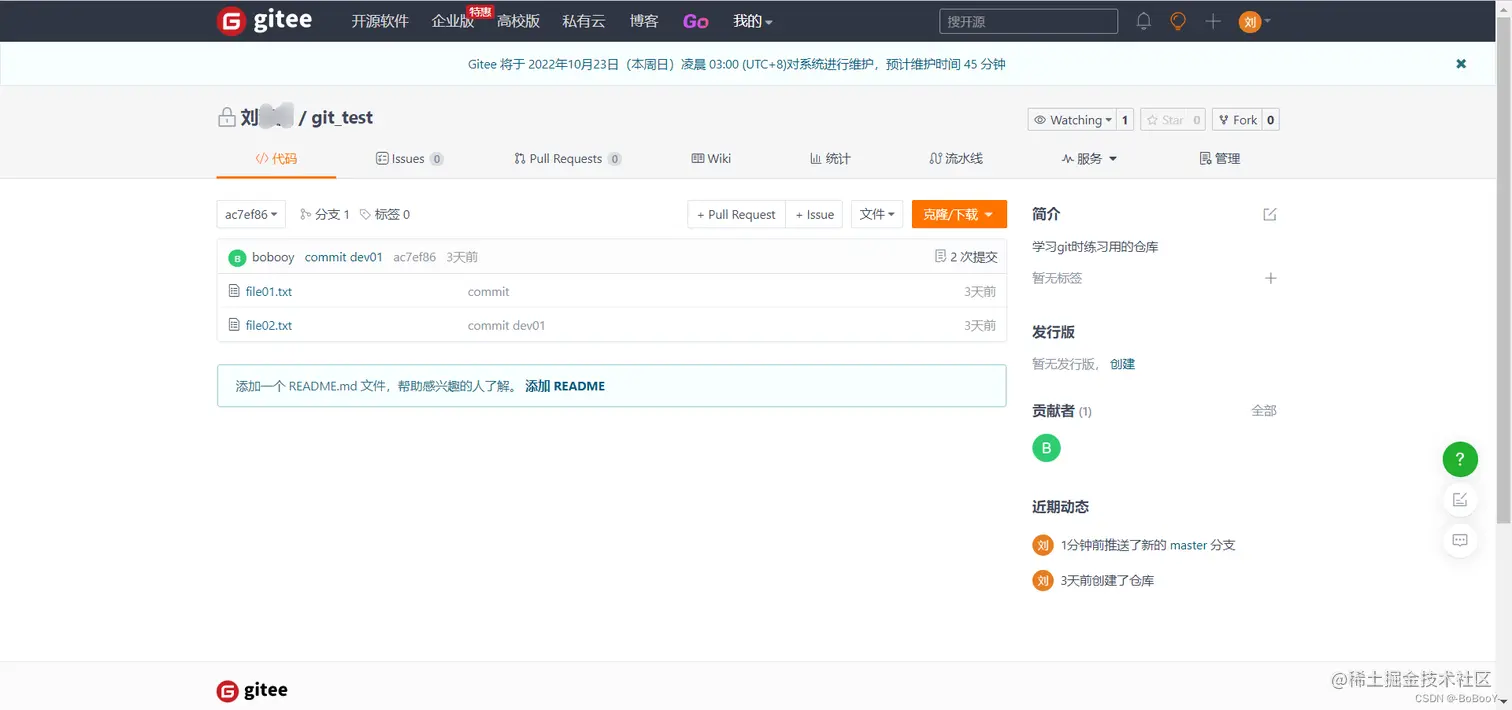Star the git_test repository
This screenshot has height=710, width=1512.
coord(1164,120)
